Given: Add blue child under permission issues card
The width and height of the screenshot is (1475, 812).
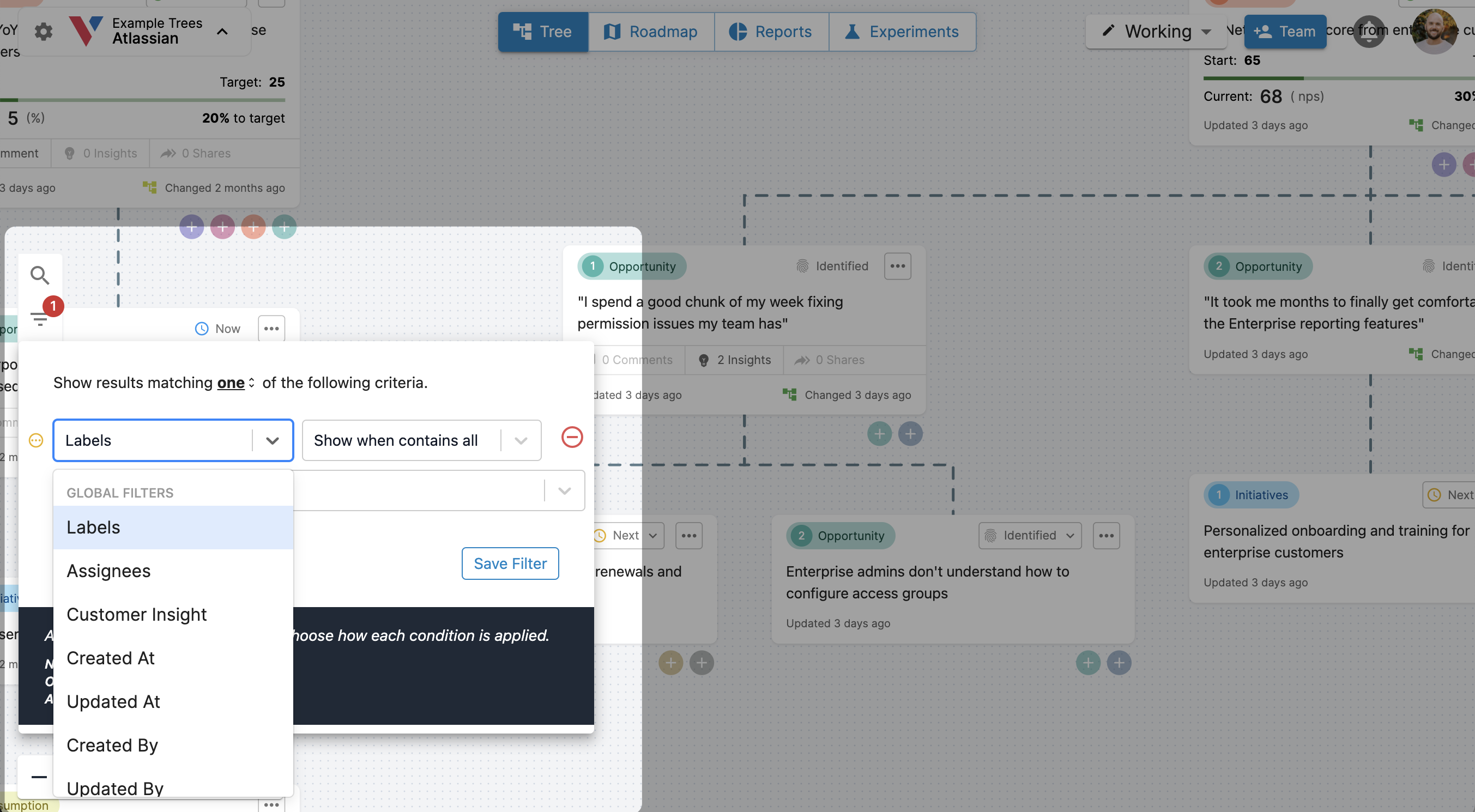Looking at the screenshot, I should tap(910, 434).
